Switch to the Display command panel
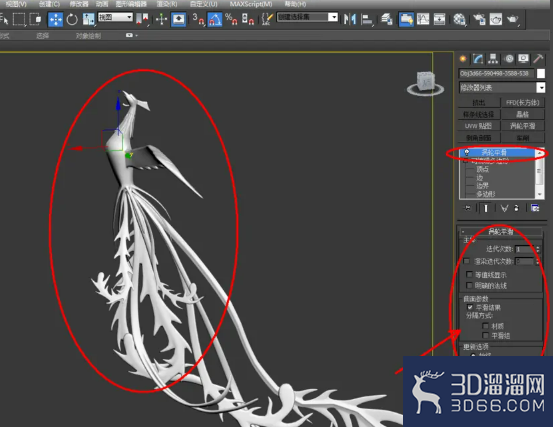Screen dimensions: 553x427 [x=523, y=59]
